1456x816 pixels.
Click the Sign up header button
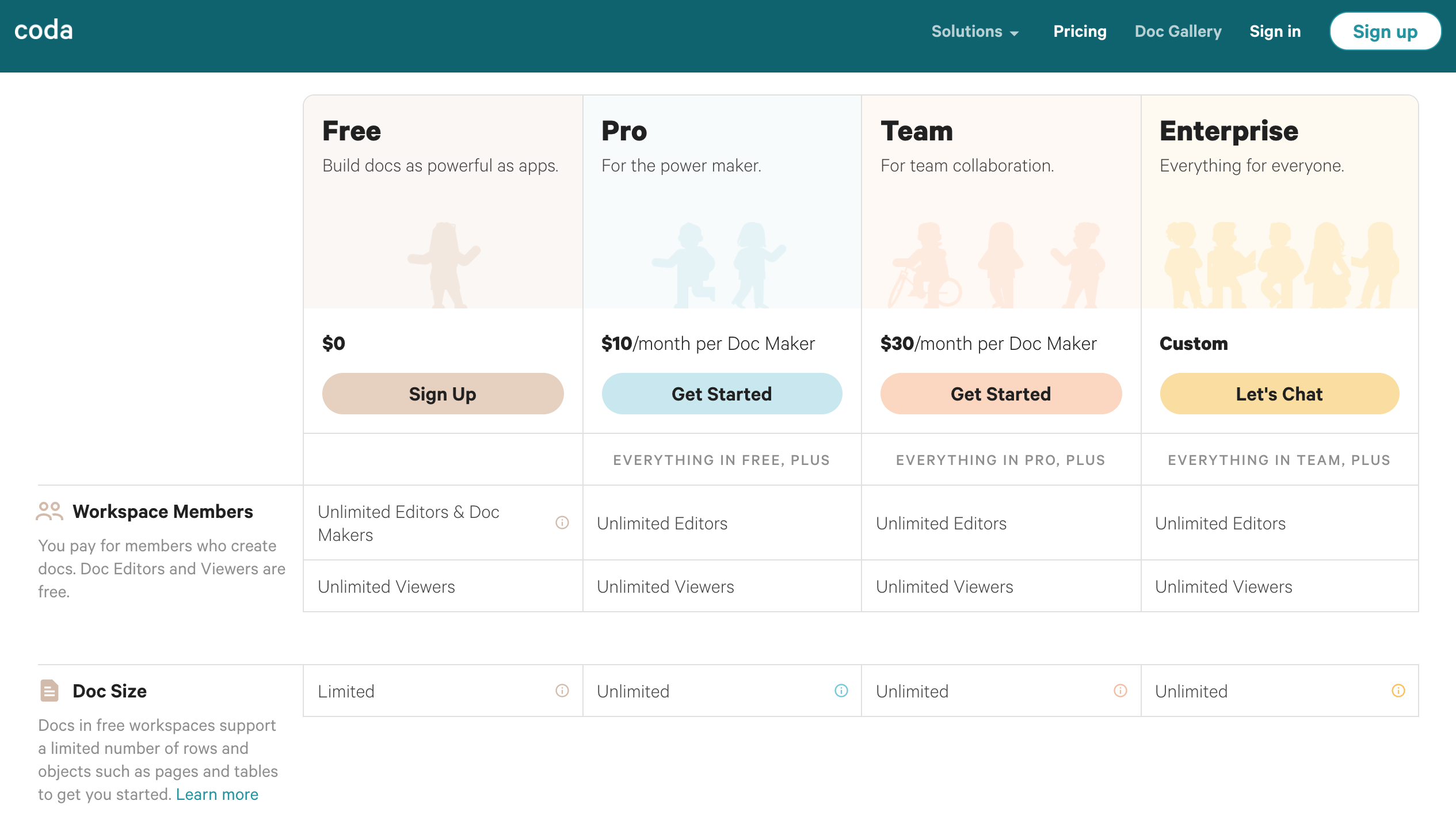pos(1385,32)
